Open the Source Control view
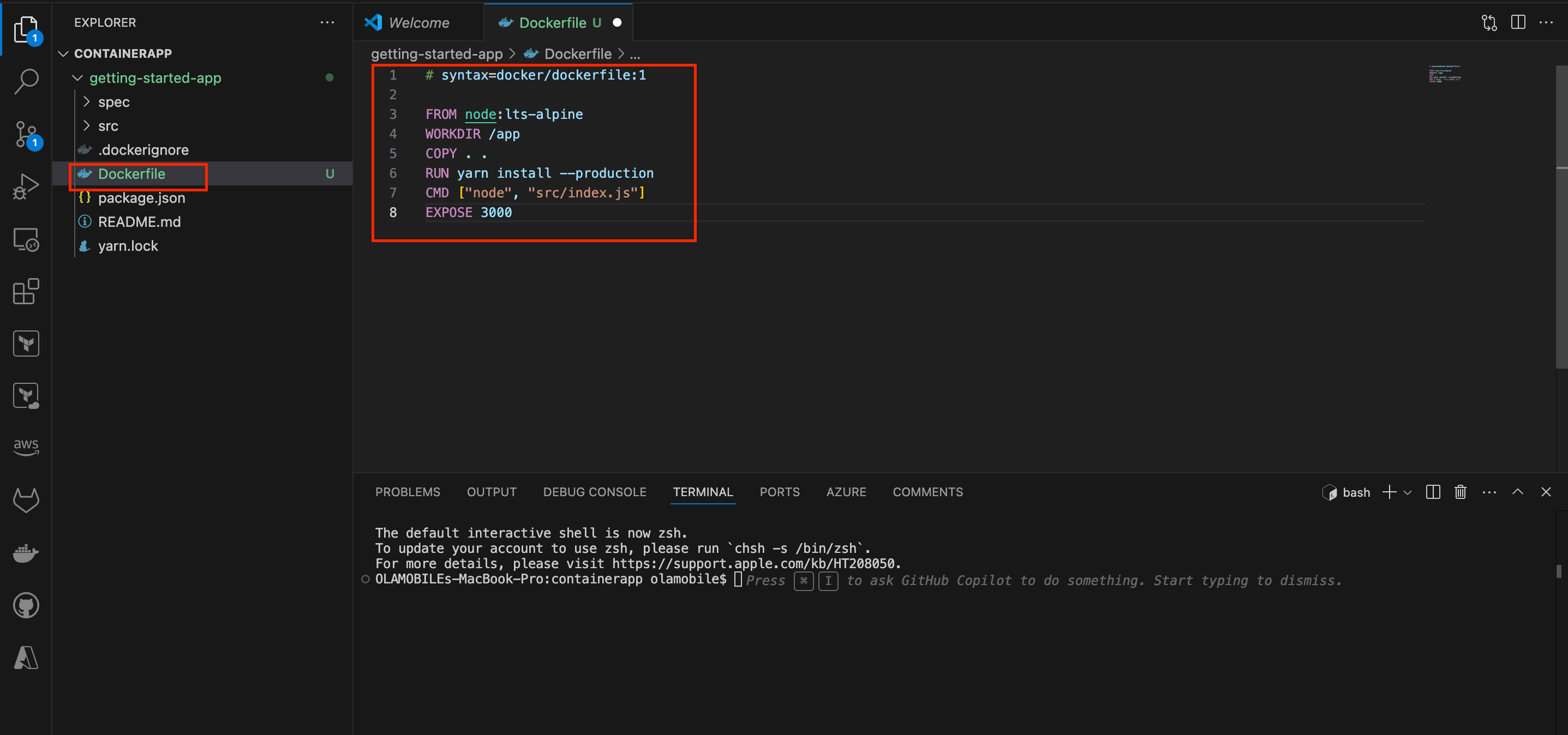 [x=26, y=134]
